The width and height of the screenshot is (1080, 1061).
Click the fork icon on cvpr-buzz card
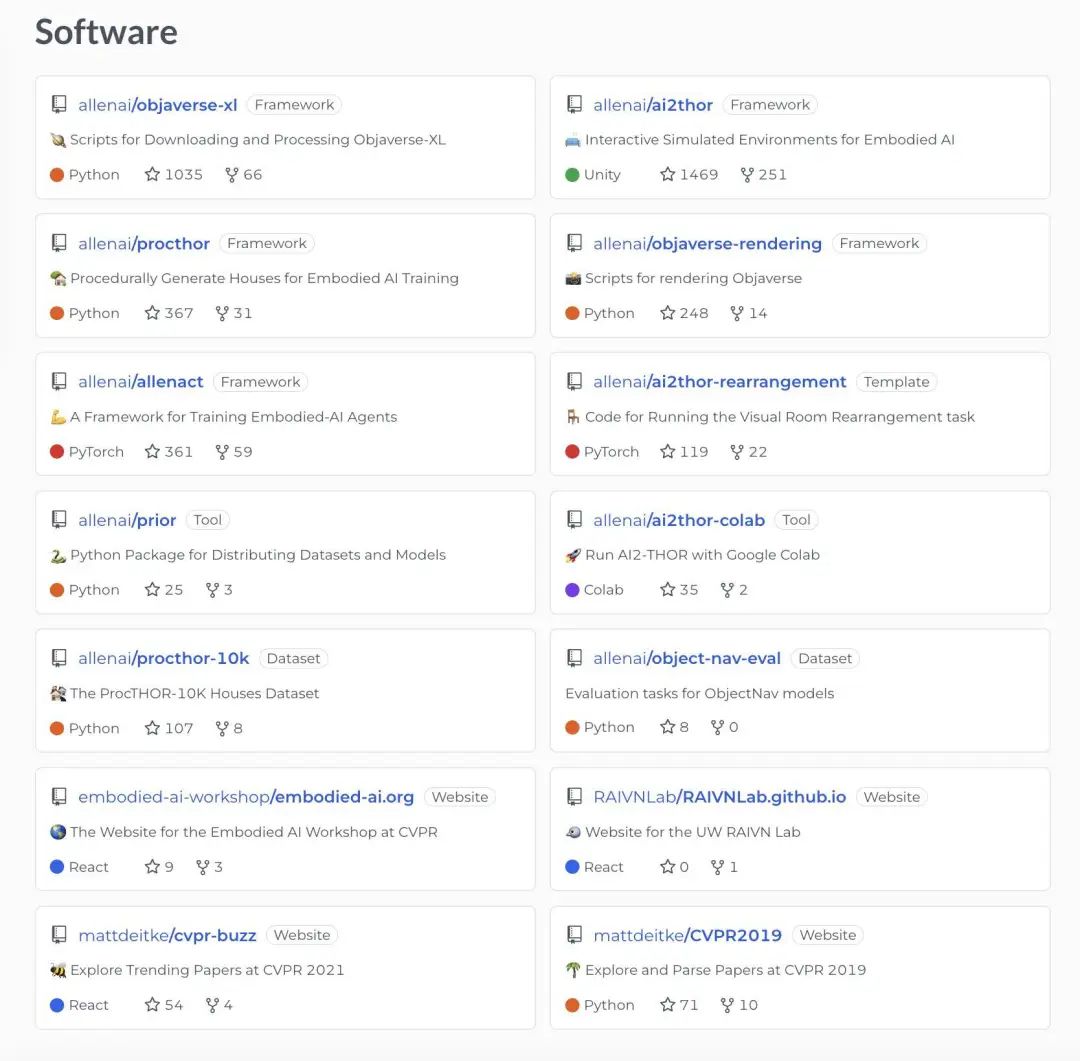point(212,1005)
